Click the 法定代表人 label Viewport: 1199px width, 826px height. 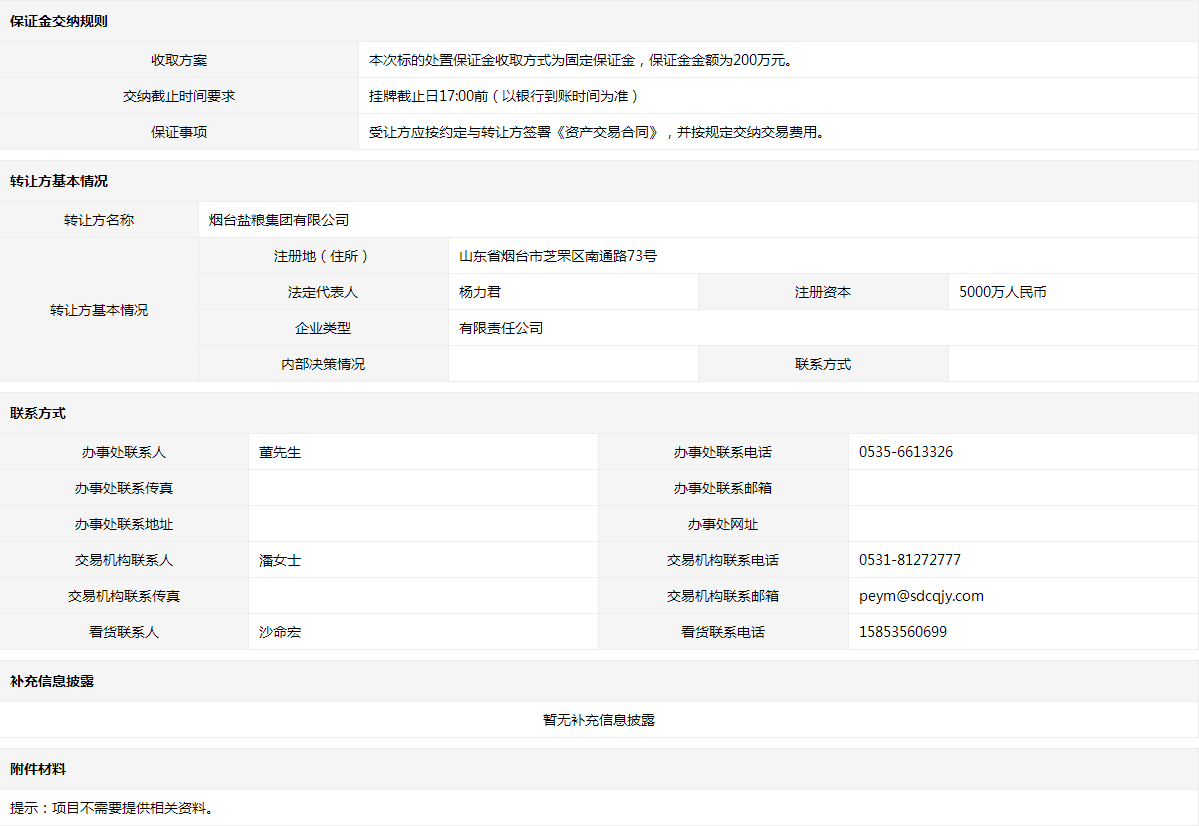[323, 291]
